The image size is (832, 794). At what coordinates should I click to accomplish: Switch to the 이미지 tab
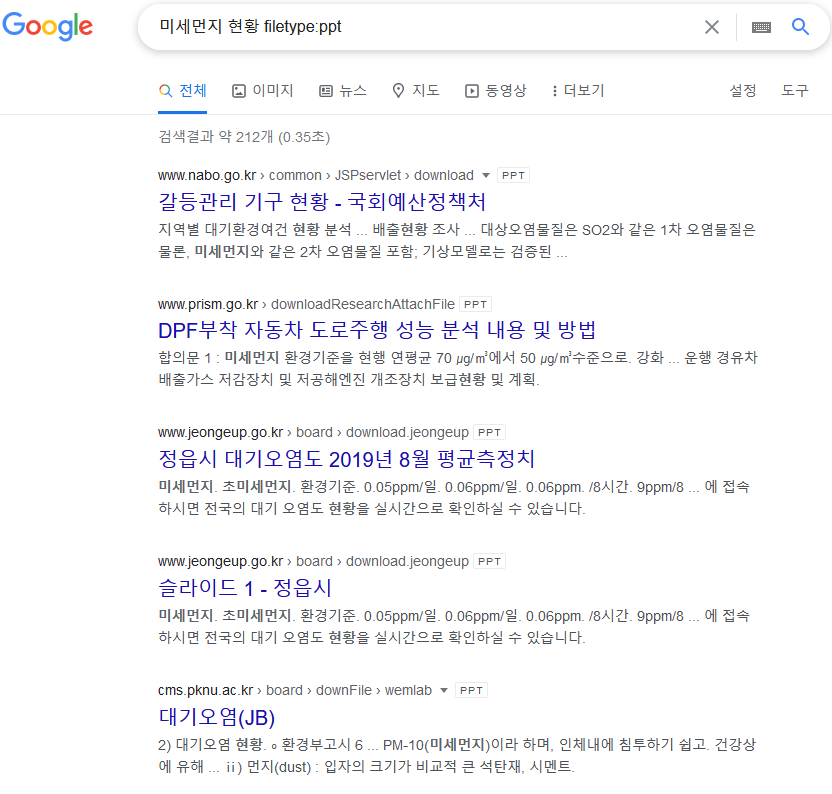263,91
